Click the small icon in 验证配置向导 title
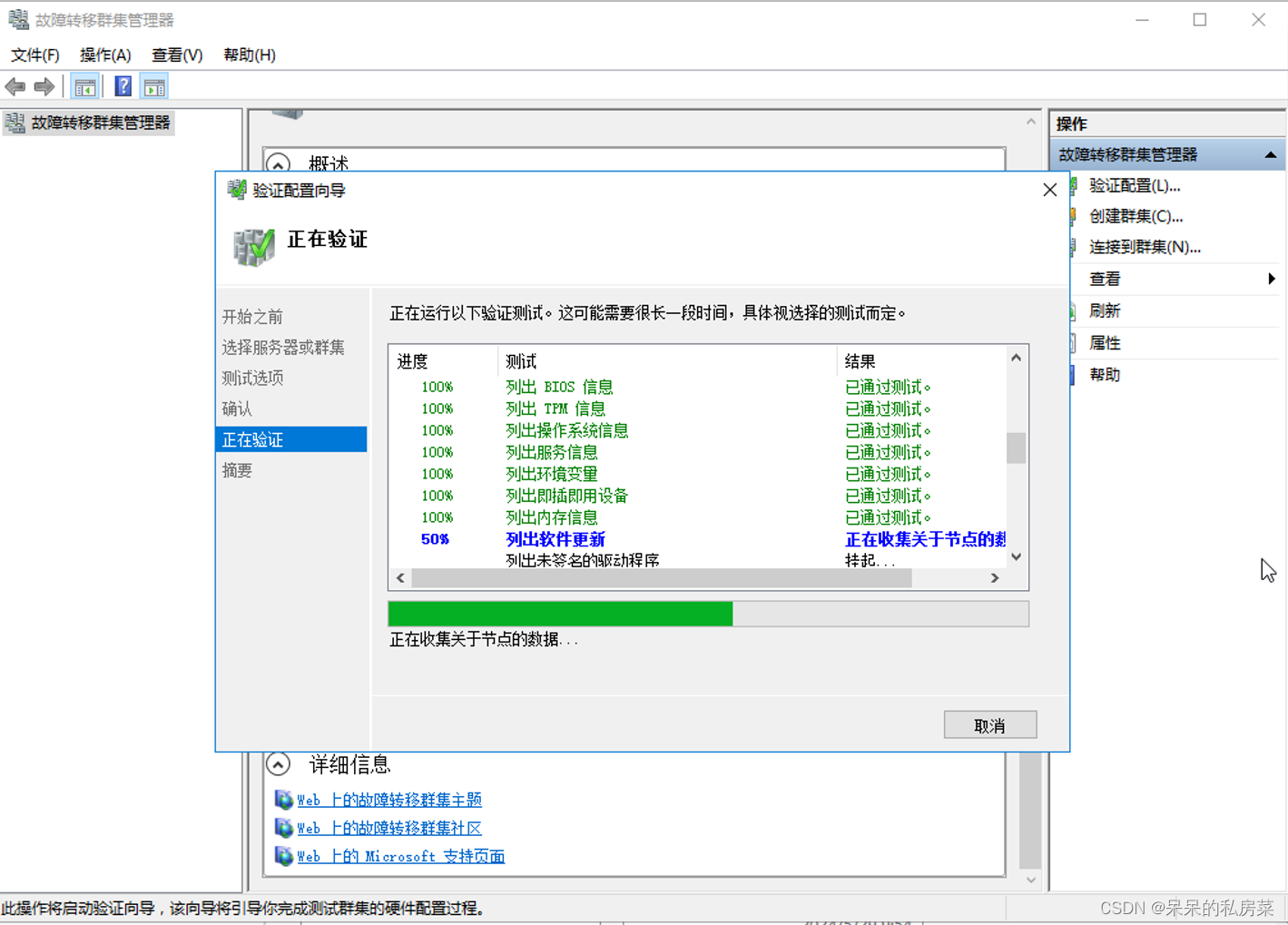 (237, 189)
